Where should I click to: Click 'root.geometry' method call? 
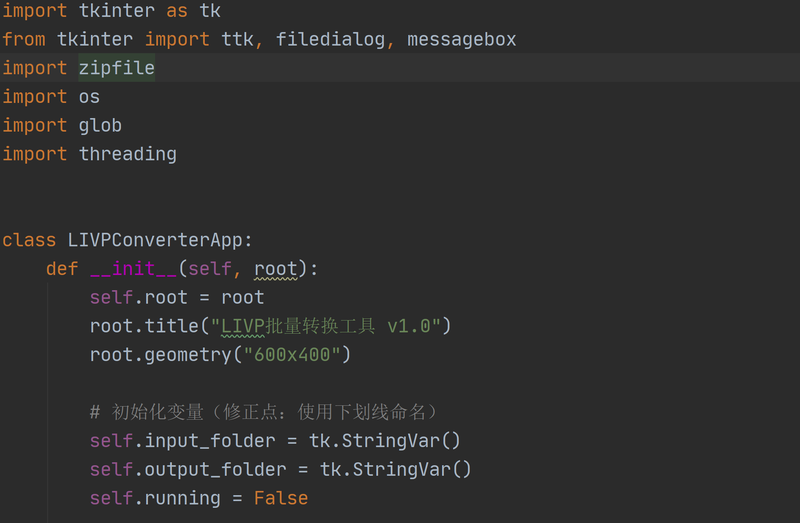pyautogui.click(x=161, y=354)
